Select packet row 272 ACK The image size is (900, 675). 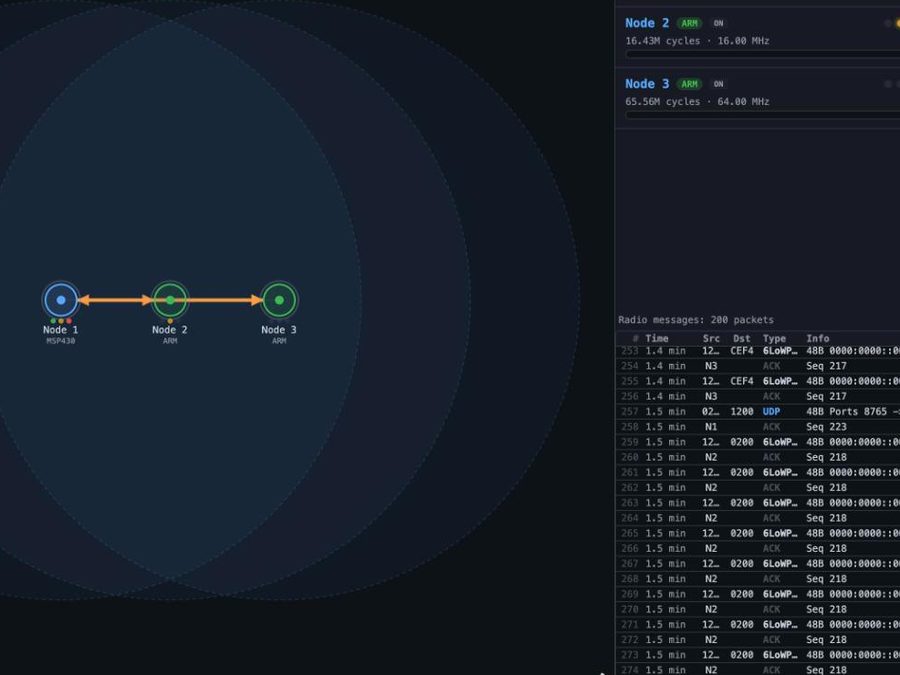coord(758,639)
